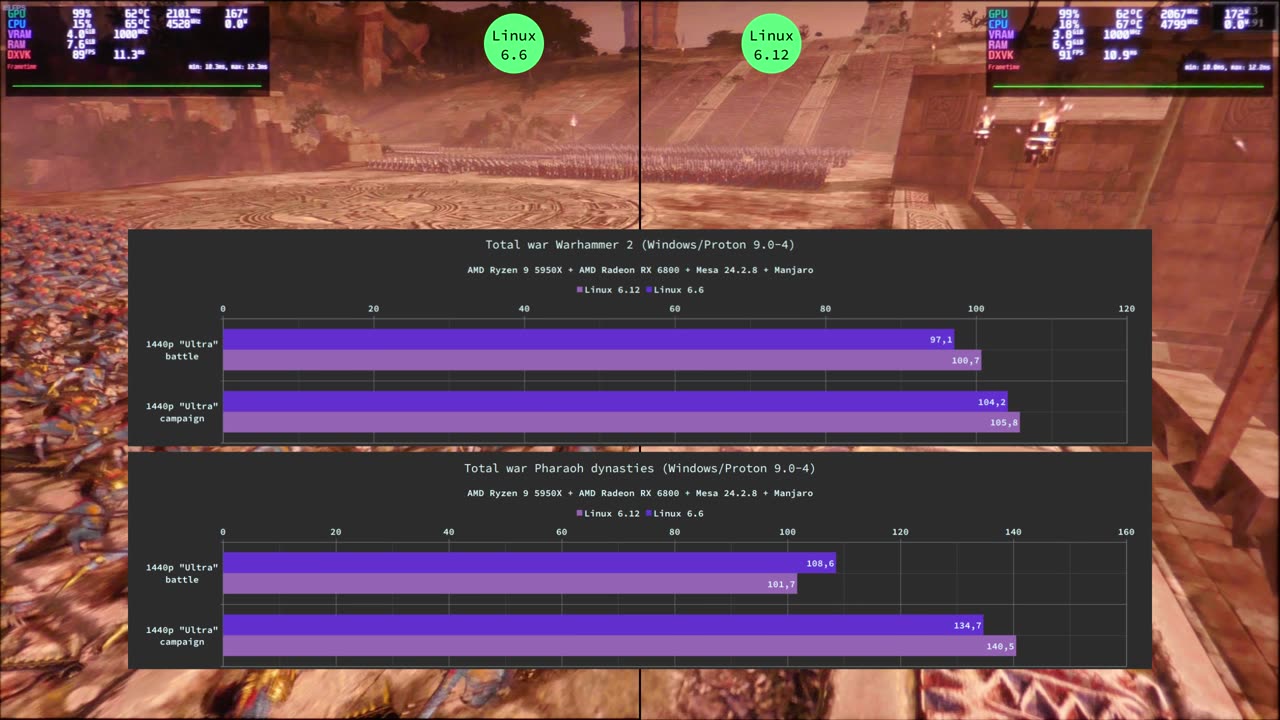This screenshot has height=720, width=1280.
Task: Click the 140 axis tick on Pharaoh chart
Action: pos(1013,532)
